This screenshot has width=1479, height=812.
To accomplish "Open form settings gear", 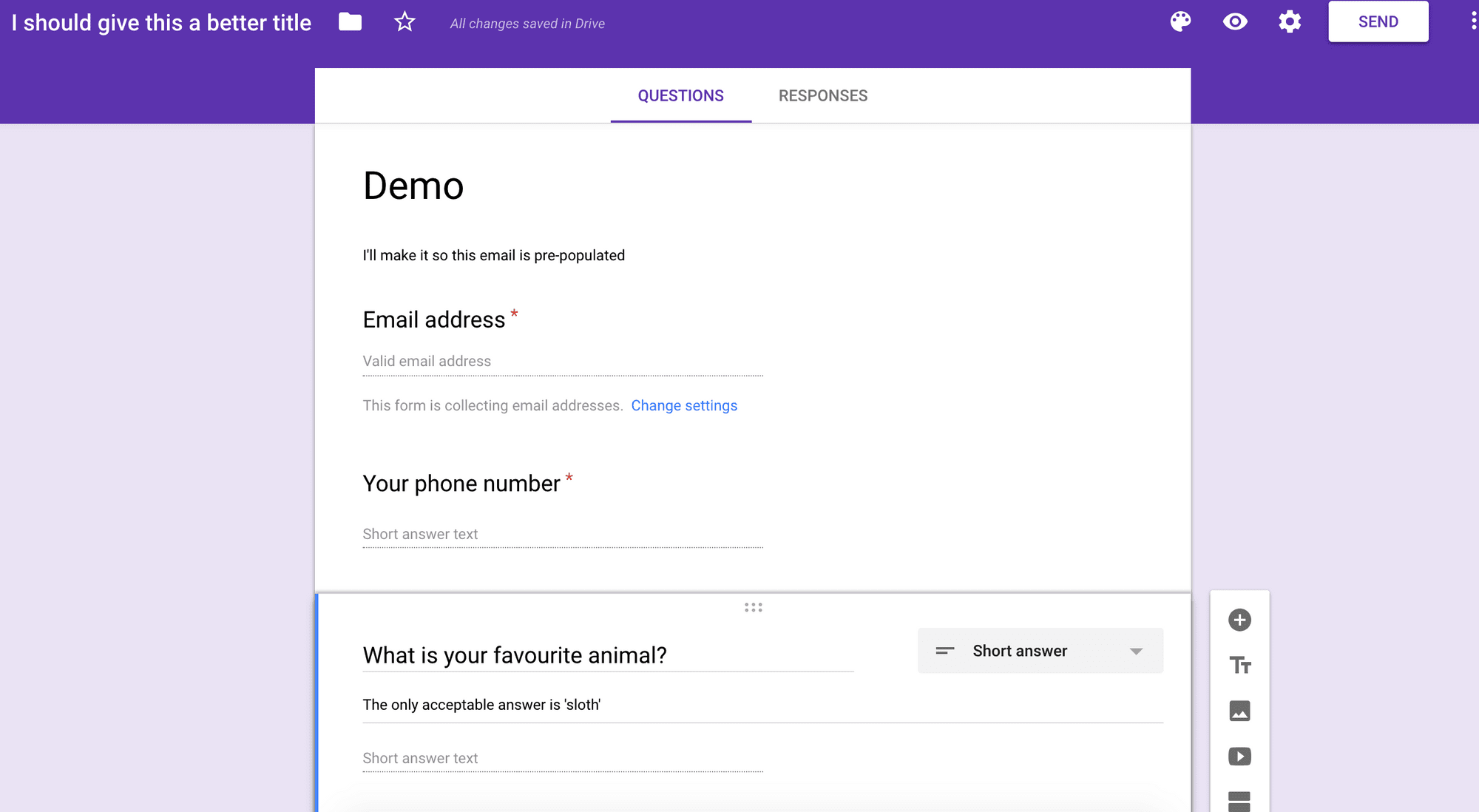I will click(1290, 21).
